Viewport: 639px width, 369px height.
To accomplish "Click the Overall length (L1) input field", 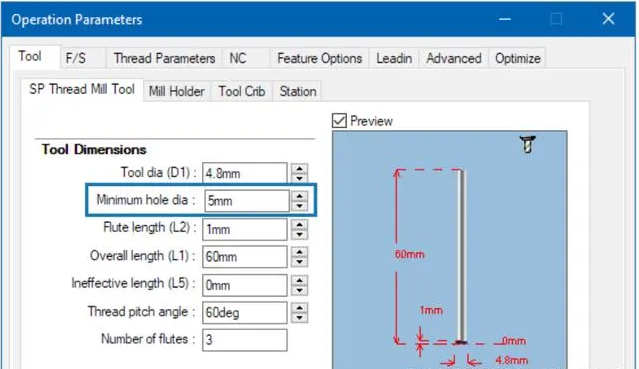I will 245,257.
